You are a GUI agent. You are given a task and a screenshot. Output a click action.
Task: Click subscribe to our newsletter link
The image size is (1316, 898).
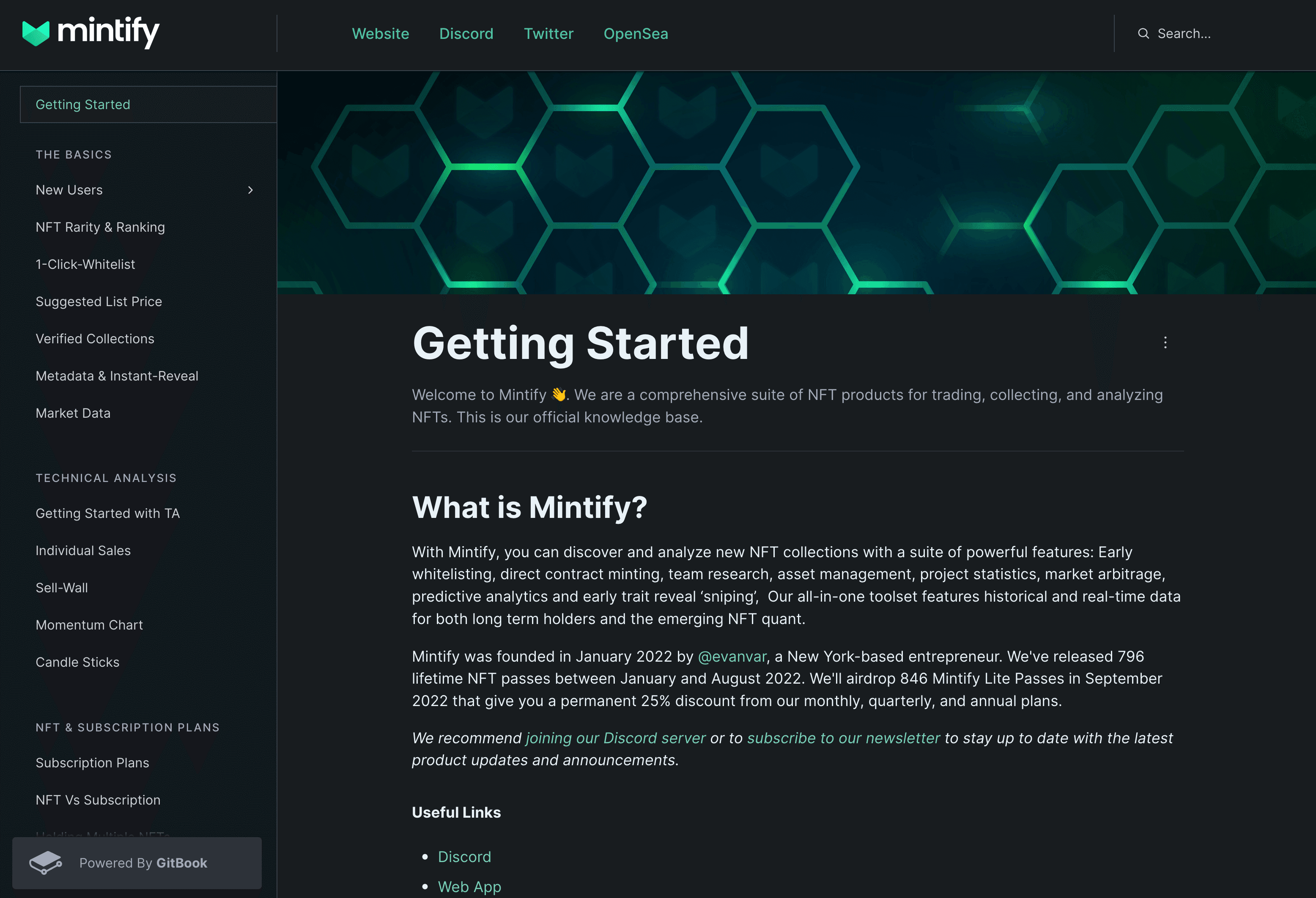(x=843, y=738)
